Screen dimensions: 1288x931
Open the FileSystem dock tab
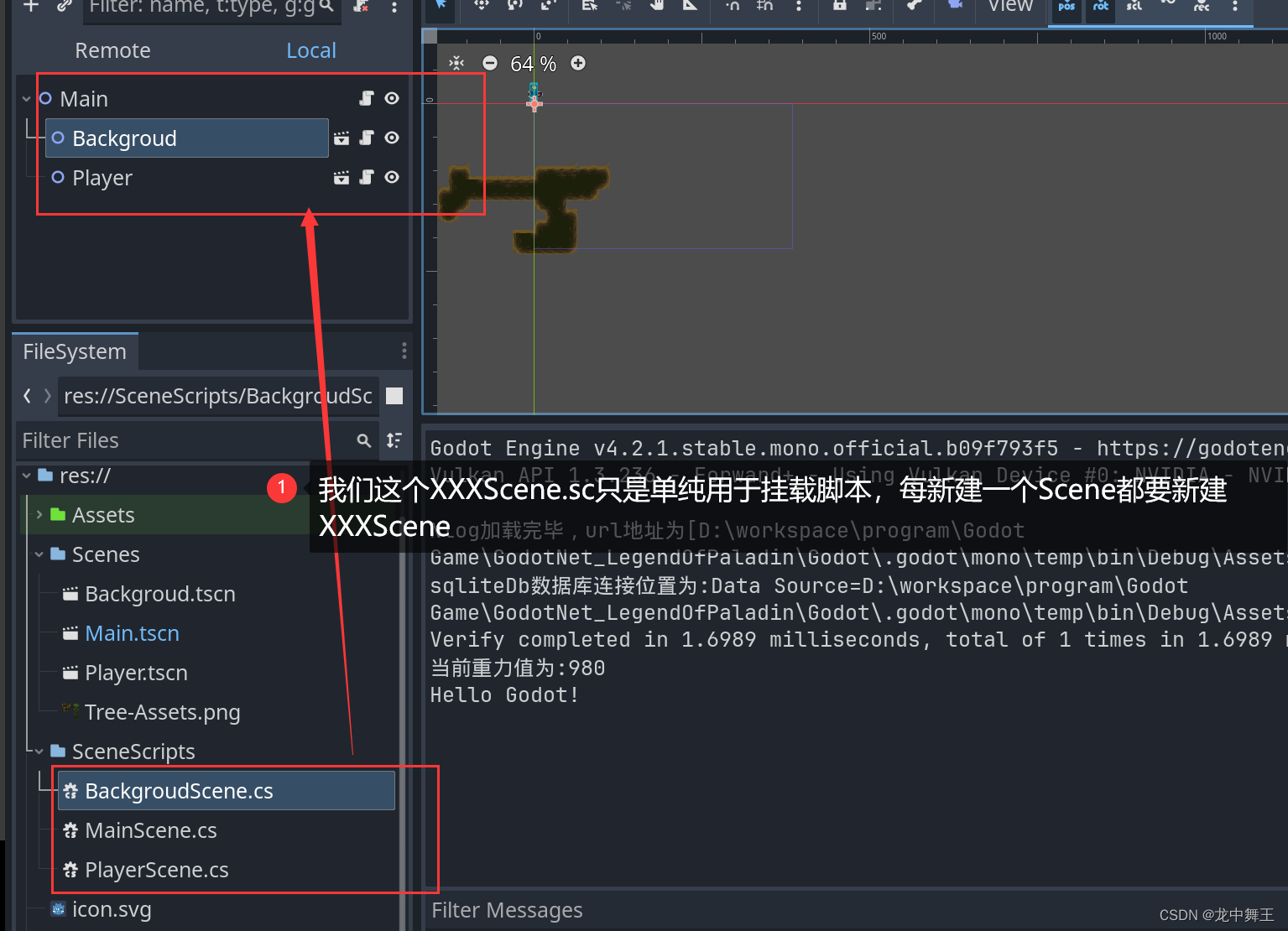click(75, 351)
